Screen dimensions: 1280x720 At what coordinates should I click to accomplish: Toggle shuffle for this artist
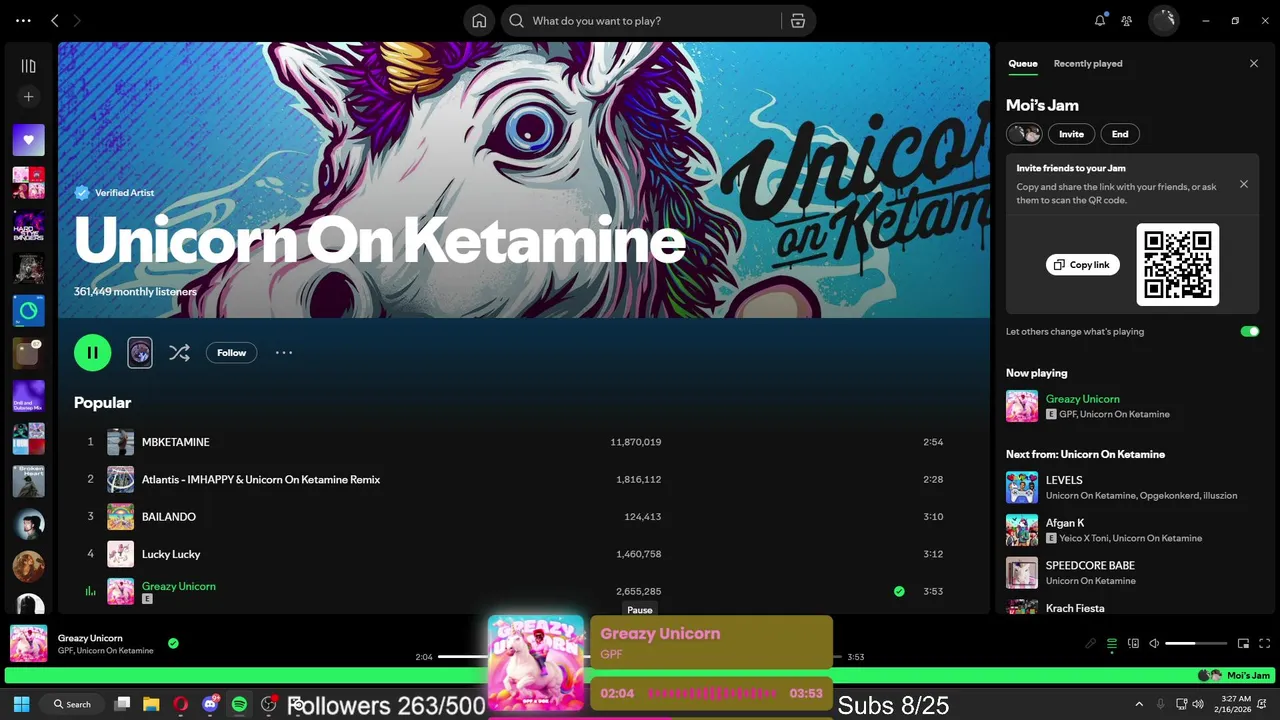tap(179, 352)
